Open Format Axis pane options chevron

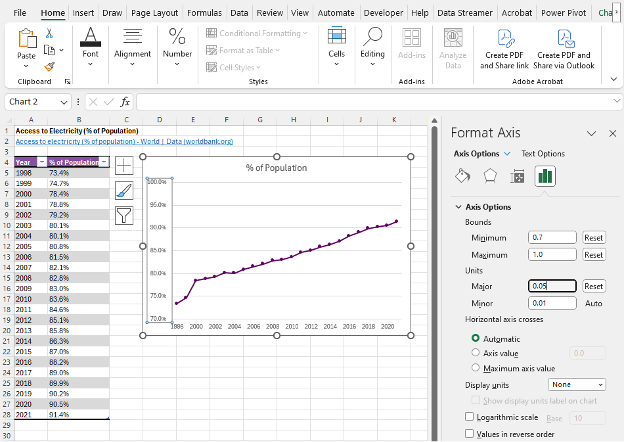[592, 133]
